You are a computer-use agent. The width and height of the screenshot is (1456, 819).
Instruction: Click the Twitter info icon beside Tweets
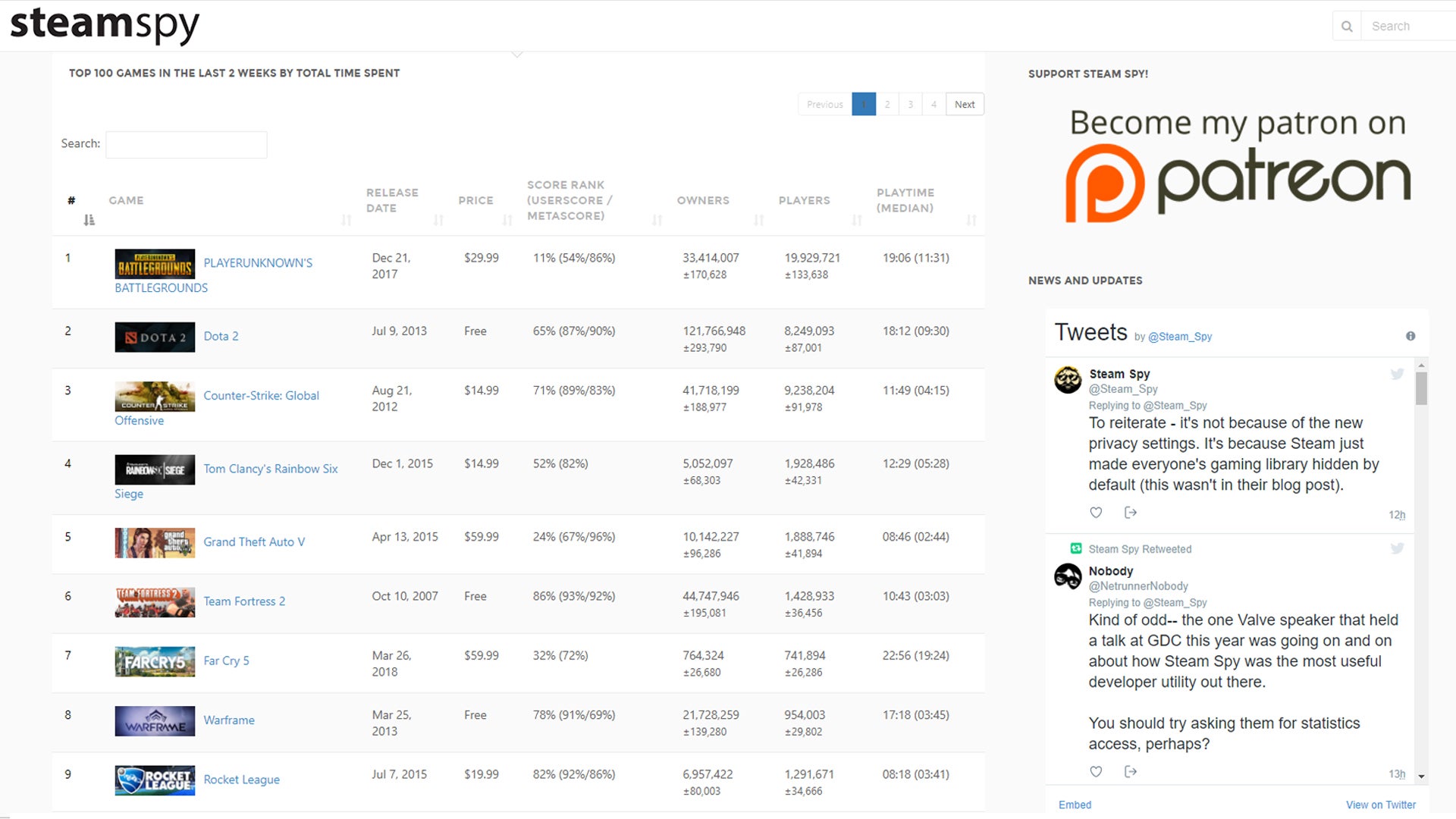click(x=1410, y=336)
